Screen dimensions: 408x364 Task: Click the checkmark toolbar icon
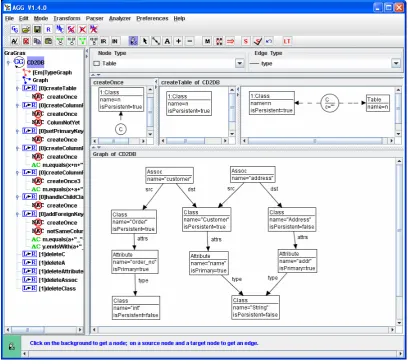[x=258, y=41]
